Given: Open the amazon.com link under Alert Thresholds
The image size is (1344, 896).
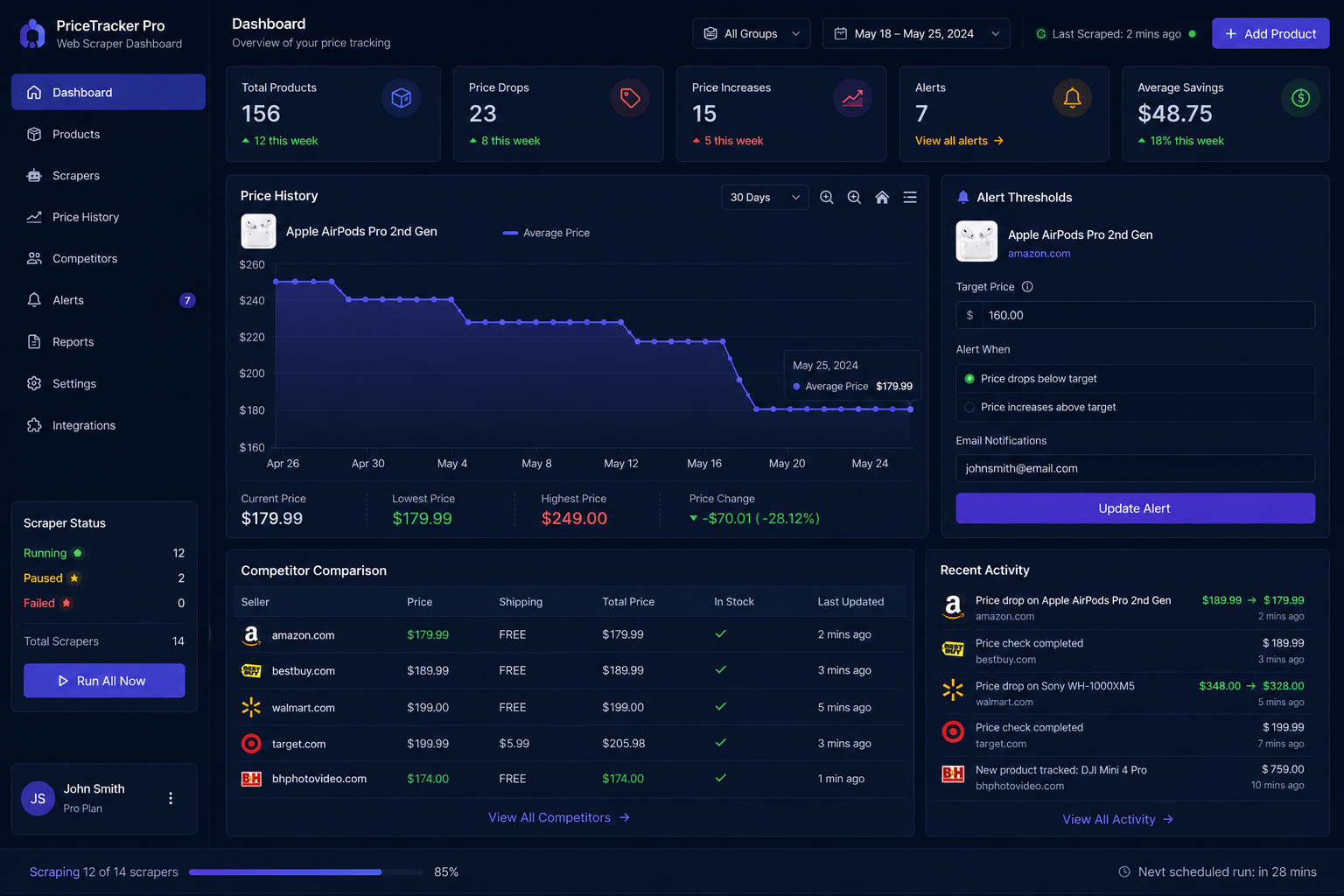Looking at the screenshot, I should coord(1039,254).
